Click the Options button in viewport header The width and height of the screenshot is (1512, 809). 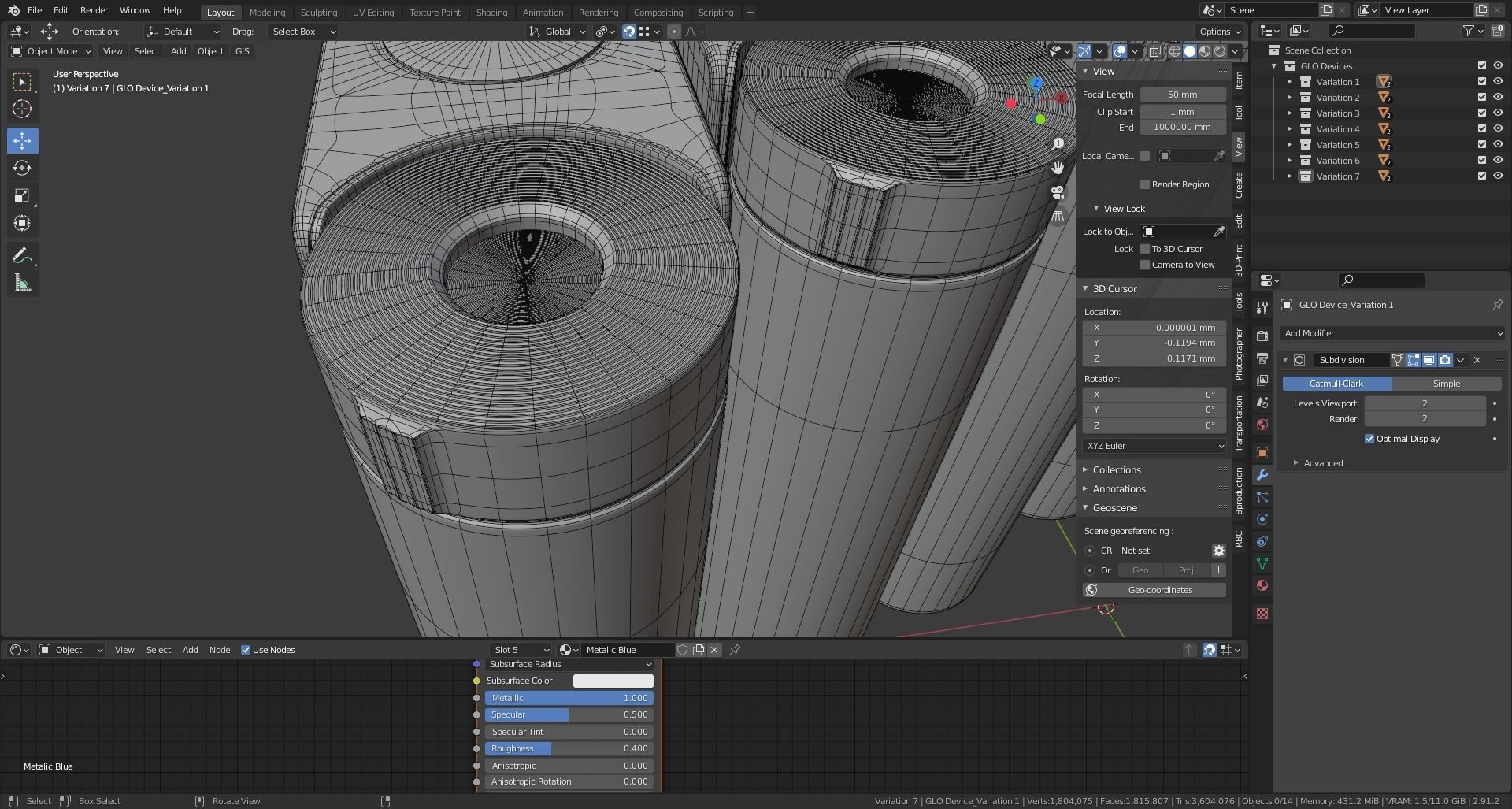(1219, 32)
